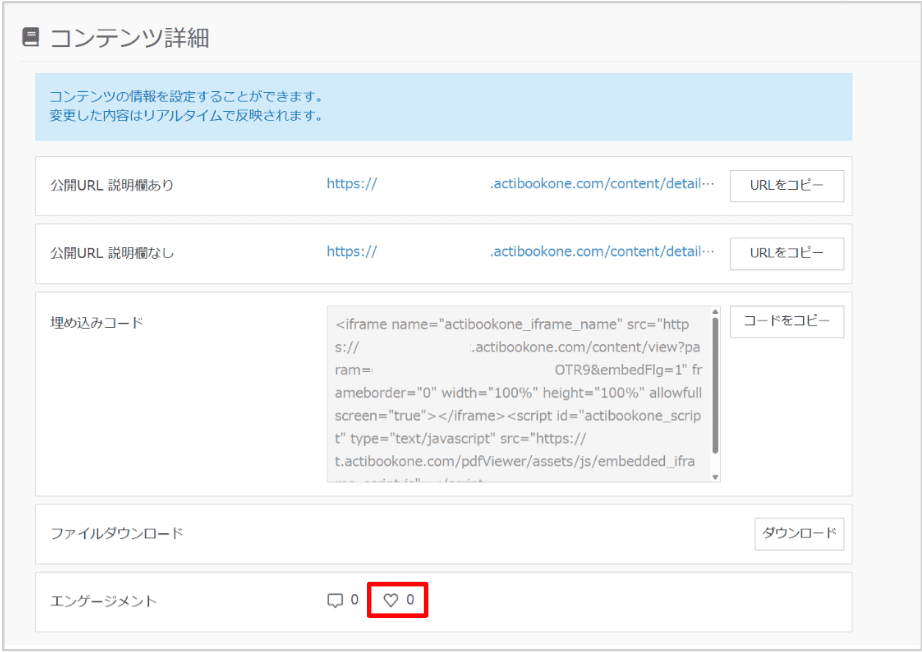
Task: Click the like count beside the heart
Action: pyautogui.click(x=410, y=600)
